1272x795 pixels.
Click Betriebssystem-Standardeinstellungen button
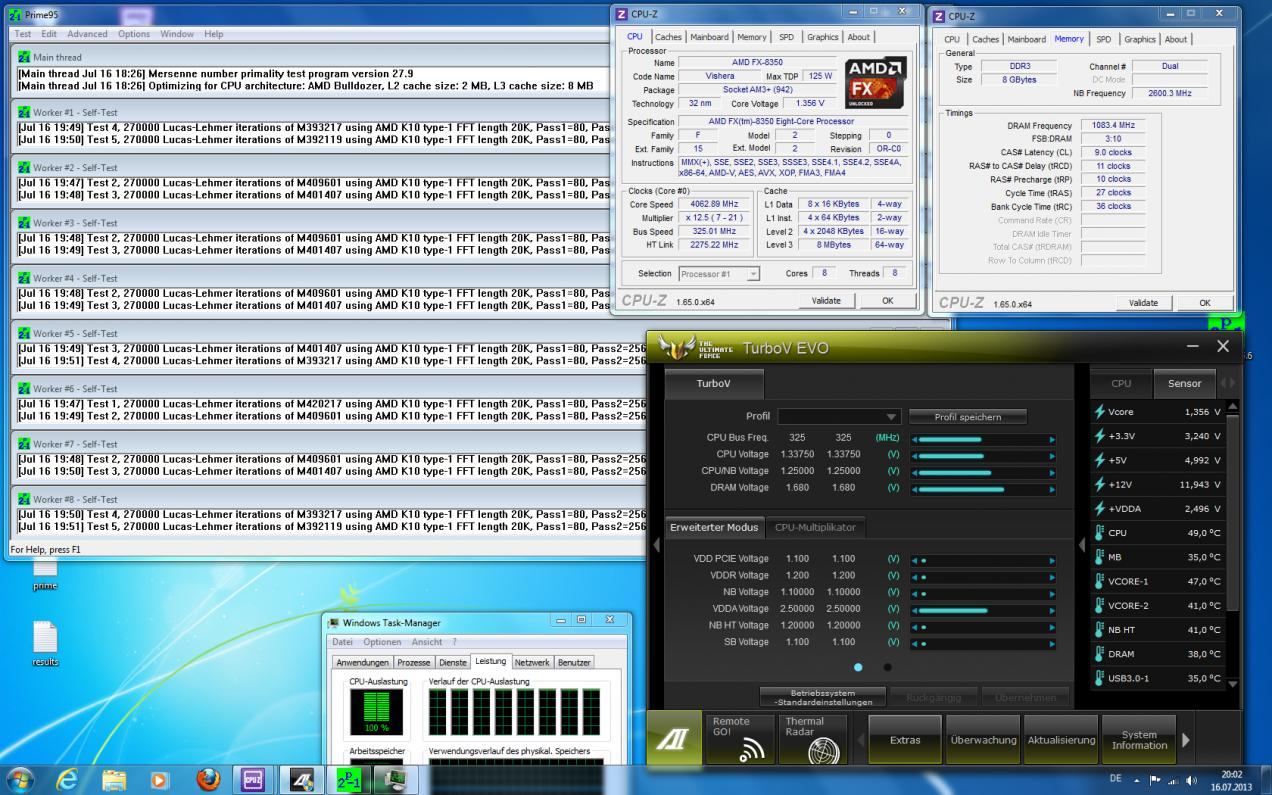point(824,697)
